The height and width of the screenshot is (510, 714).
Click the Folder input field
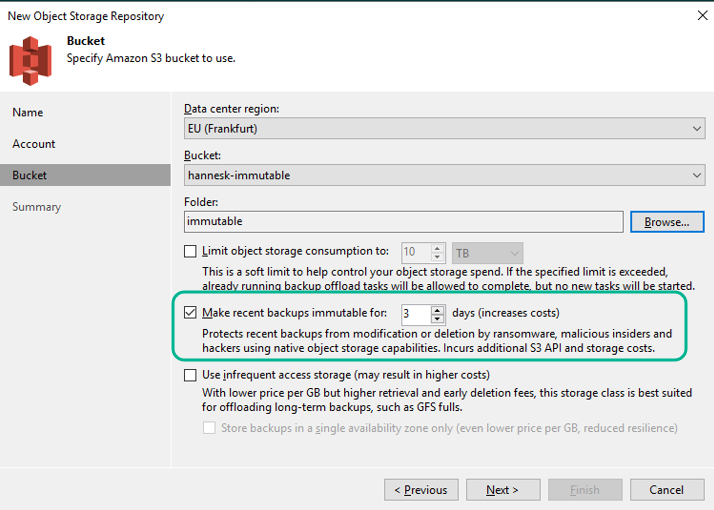point(403,222)
